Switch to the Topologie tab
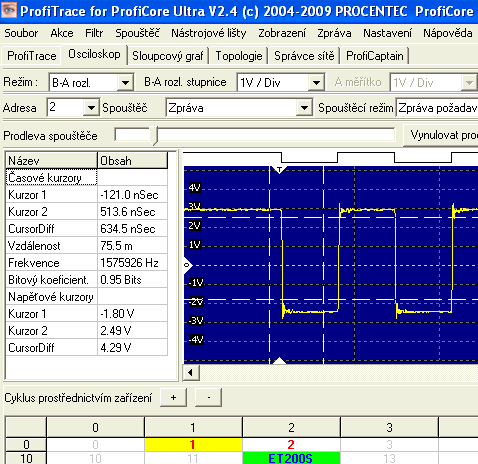478x464 pixels. tap(239, 56)
